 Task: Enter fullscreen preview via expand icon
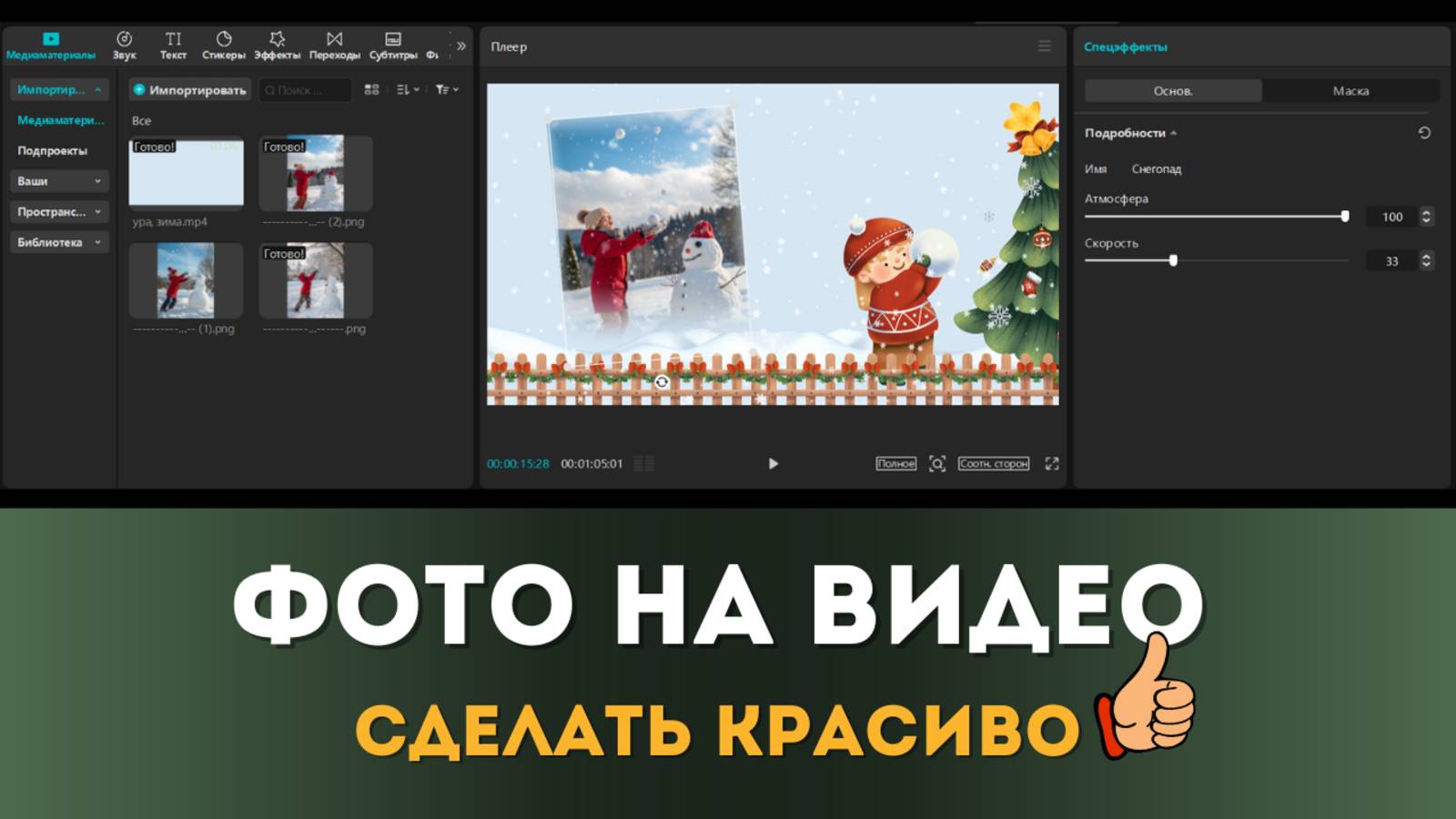[1052, 463]
